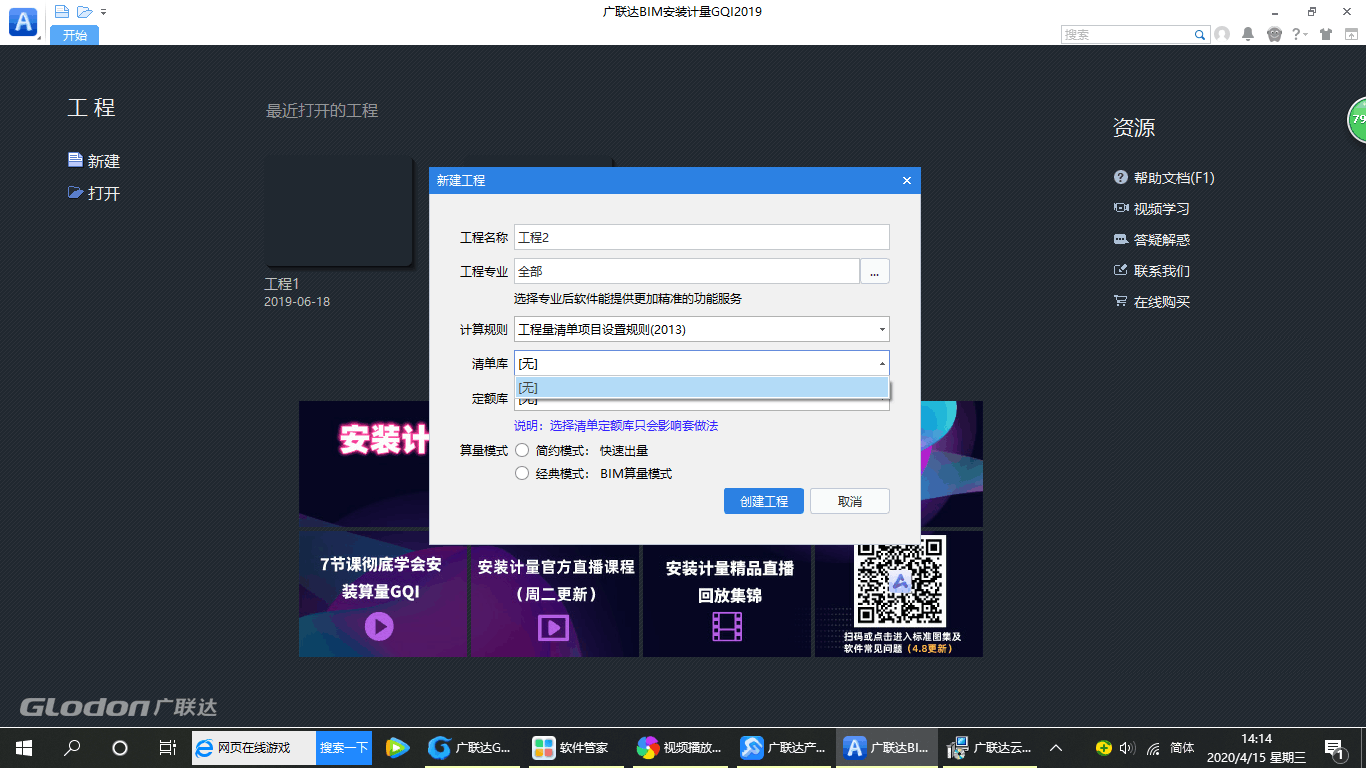Collapse the 清单库 dropdown arrow
Image resolution: width=1366 pixels, height=768 pixels.
(x=881, y=364)
